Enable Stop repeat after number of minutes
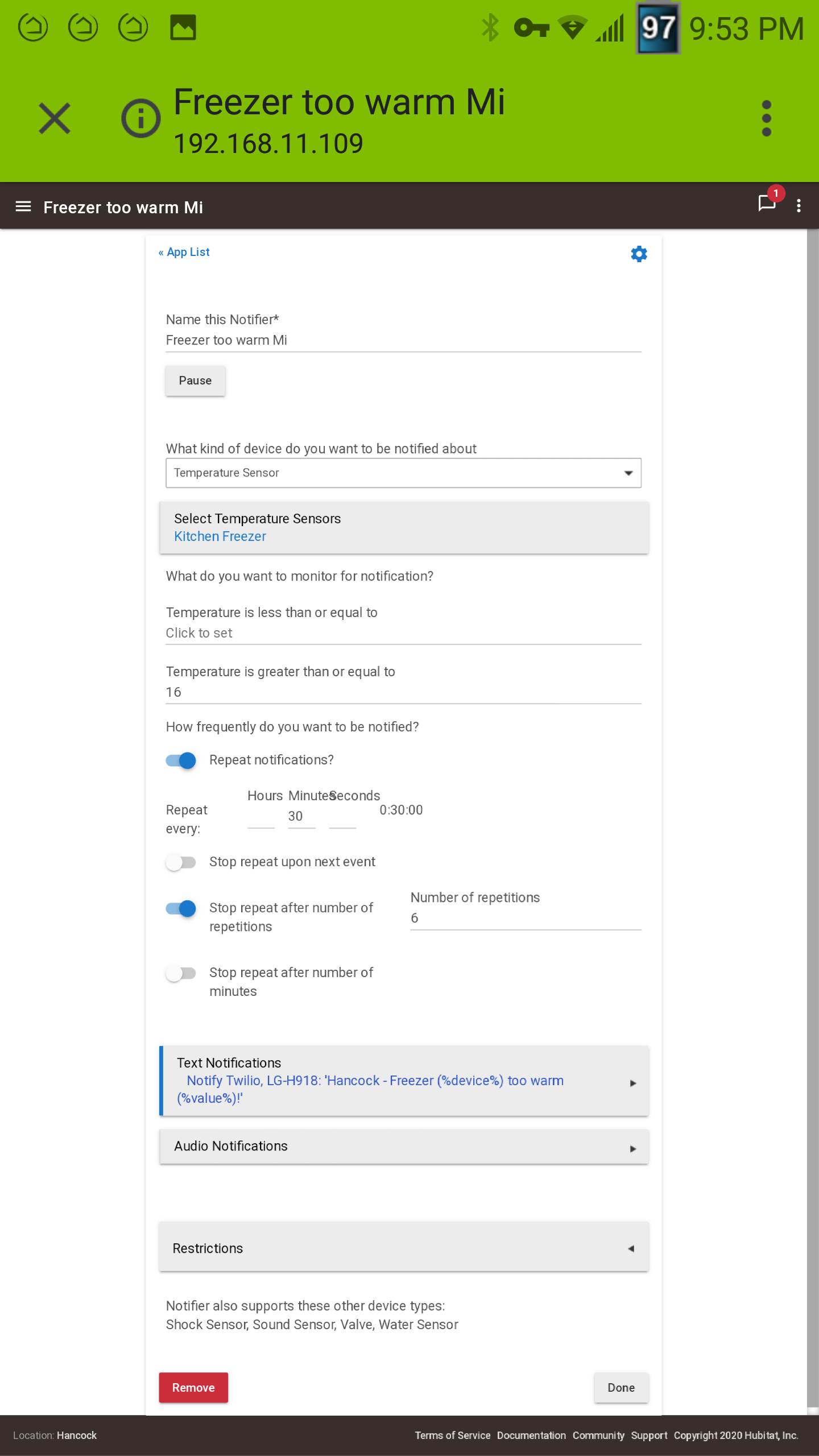 181,973
